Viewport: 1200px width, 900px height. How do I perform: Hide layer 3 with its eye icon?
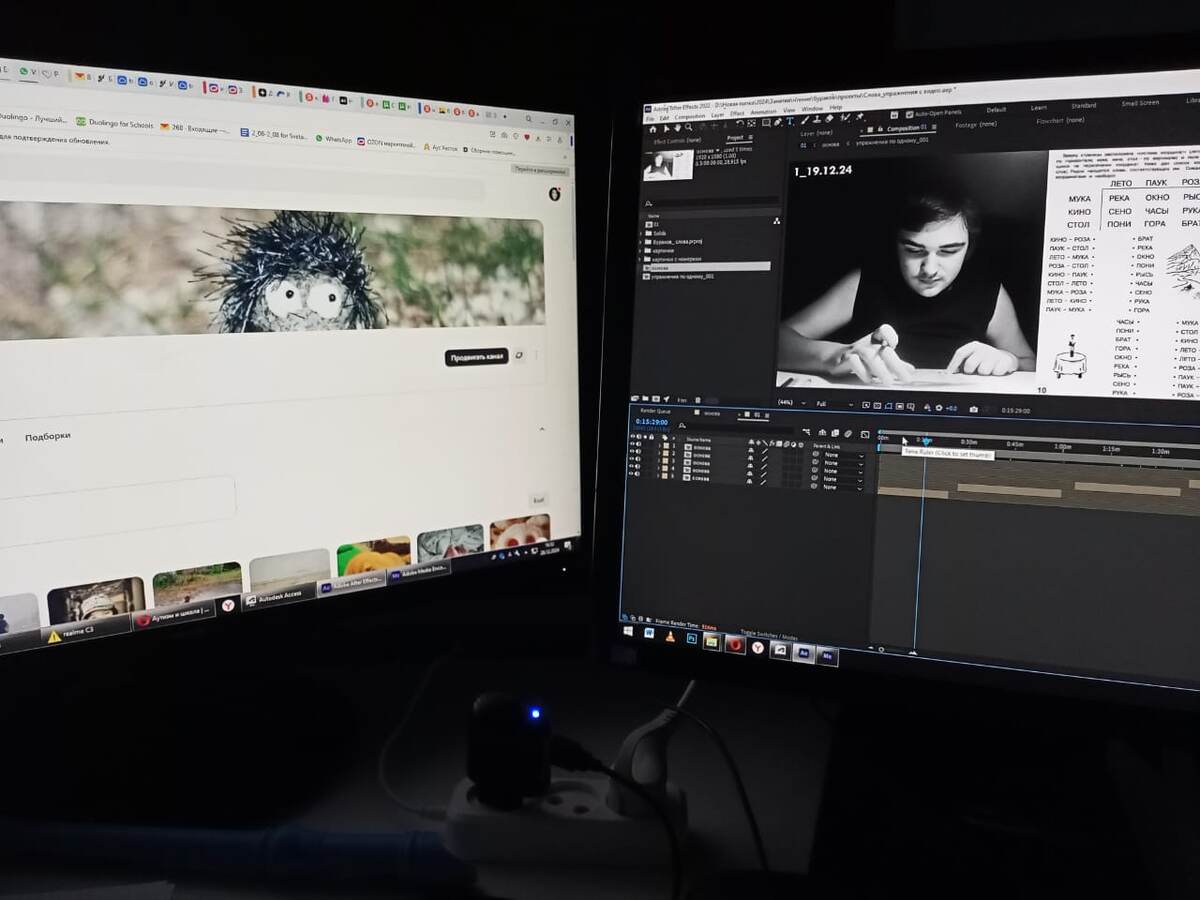tap(632, 458)
